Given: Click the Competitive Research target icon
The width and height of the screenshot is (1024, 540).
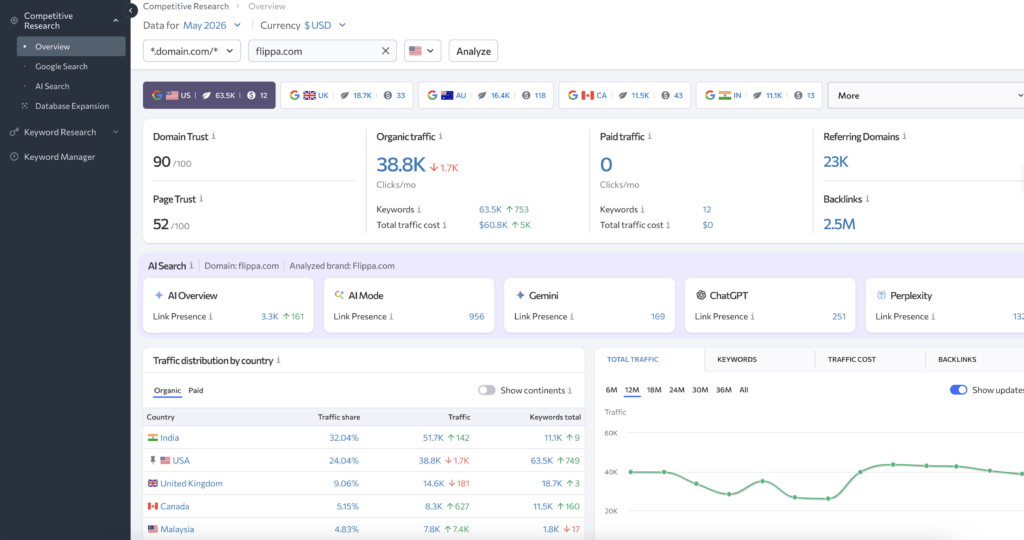Looking at the screenshot, I should pyautogui.click(x=14, y=20).
